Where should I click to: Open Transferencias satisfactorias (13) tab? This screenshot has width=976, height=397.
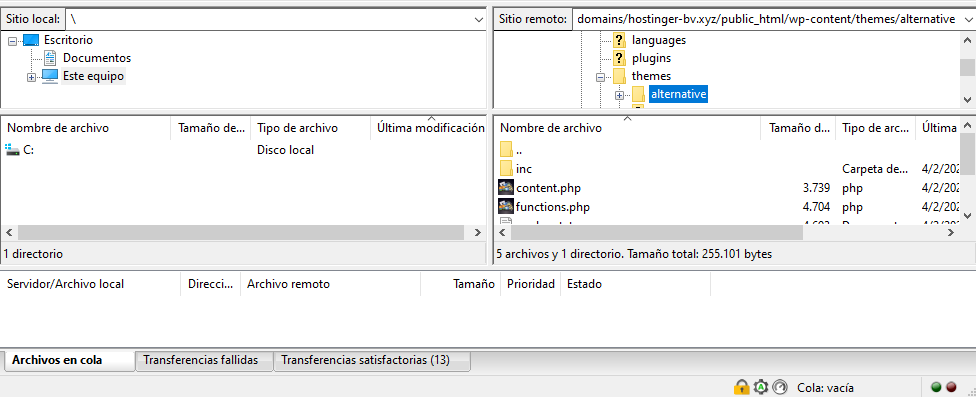coord(372,360)
